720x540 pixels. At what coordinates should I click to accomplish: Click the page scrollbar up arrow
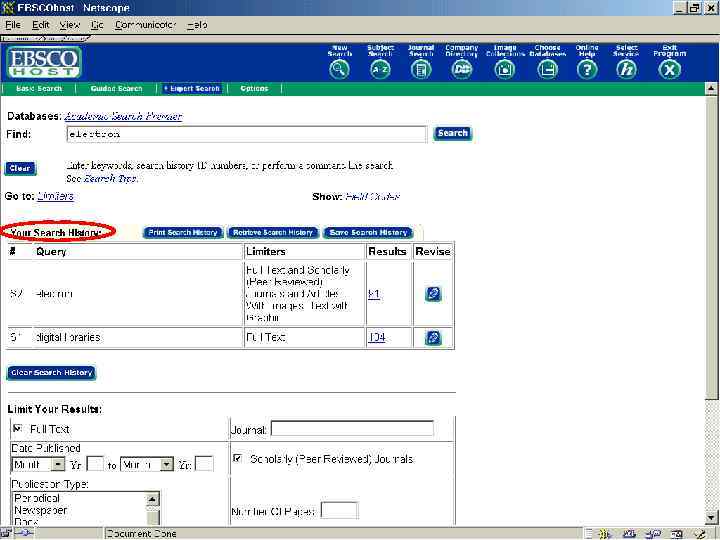(x=711, y=88)
